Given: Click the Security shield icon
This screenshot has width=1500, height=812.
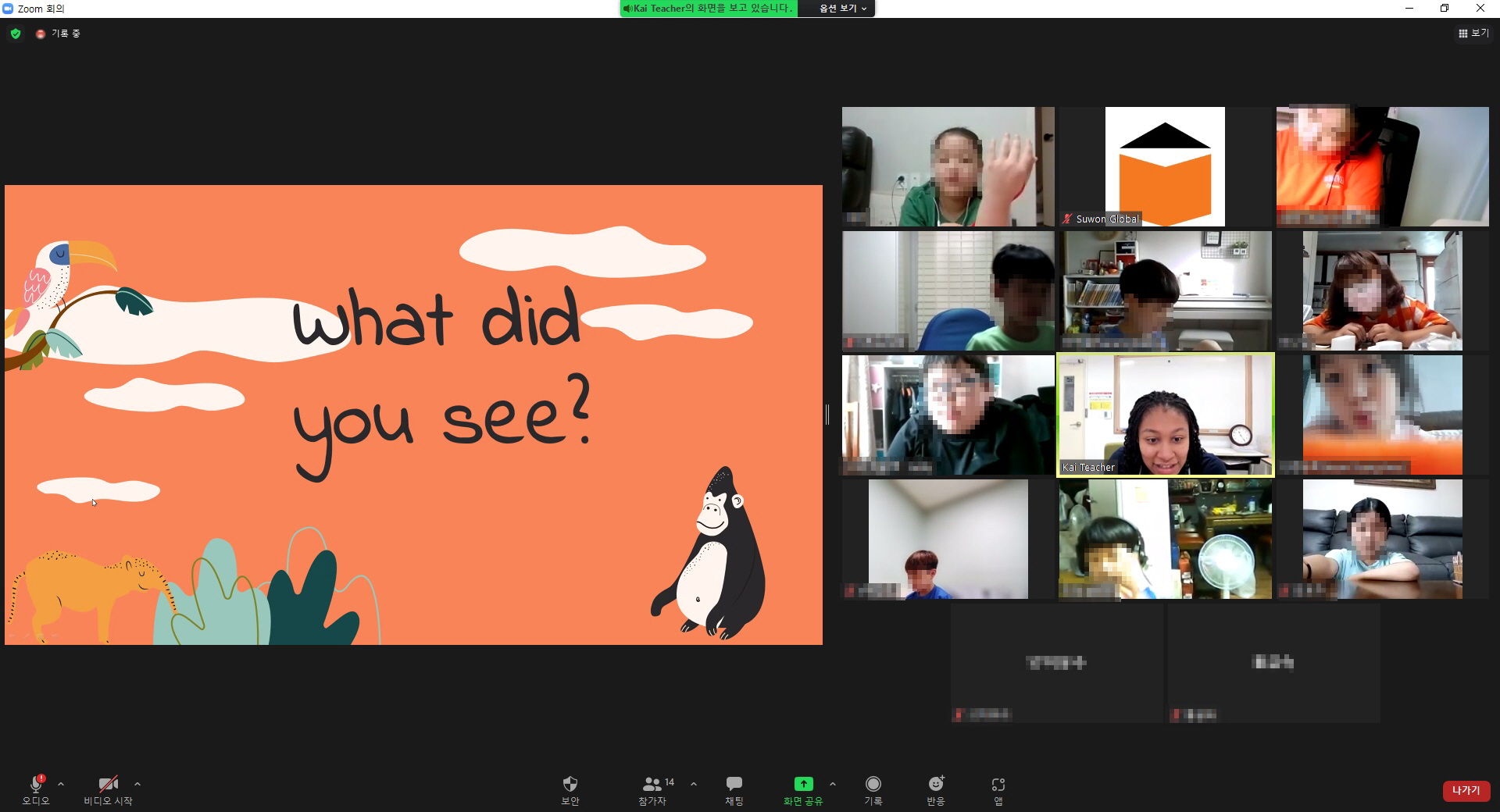Looking at the screenshot, I should pyautogui.click(x=570, y=785).
